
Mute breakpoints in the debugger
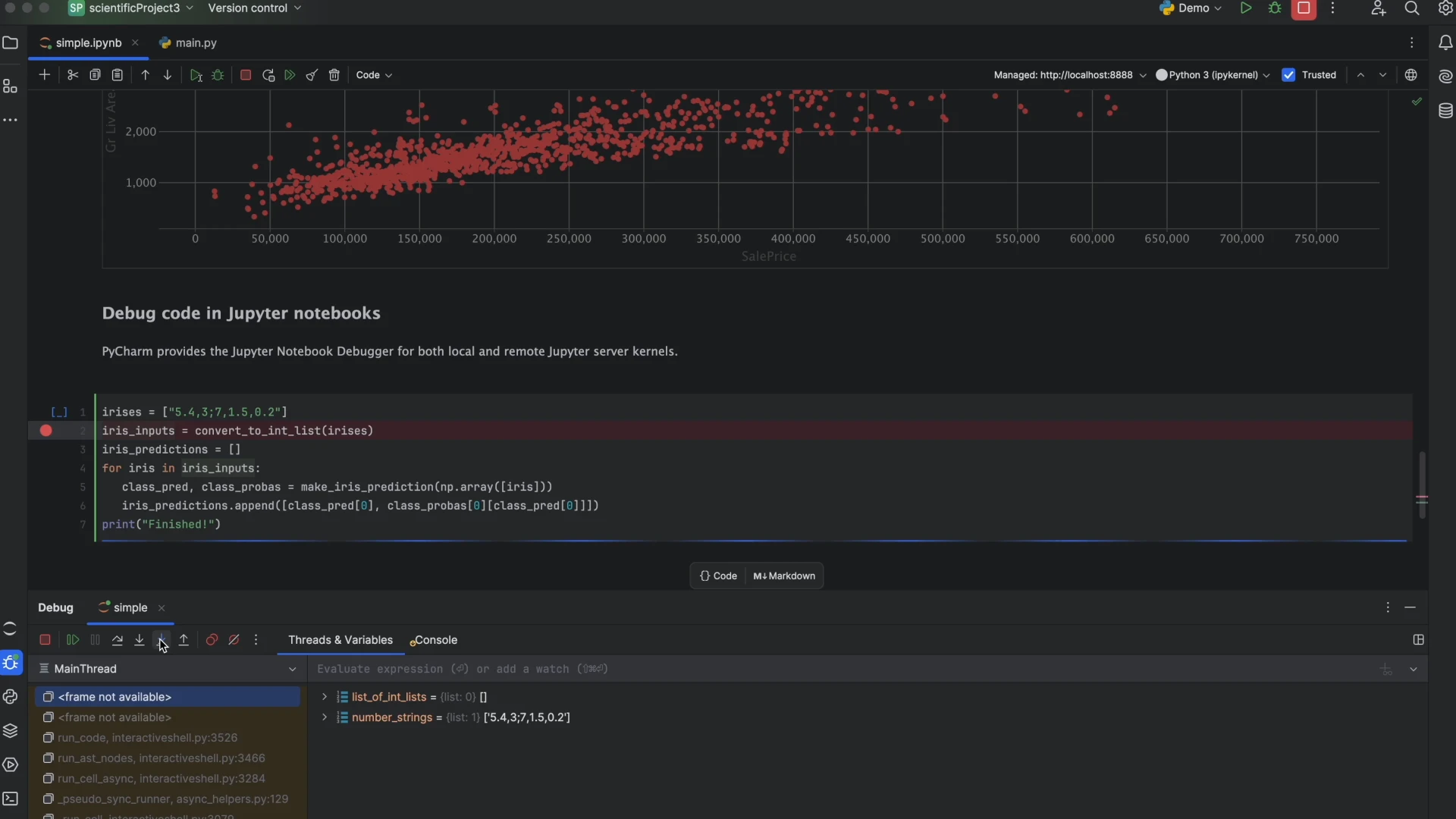[x=234, y=640]
